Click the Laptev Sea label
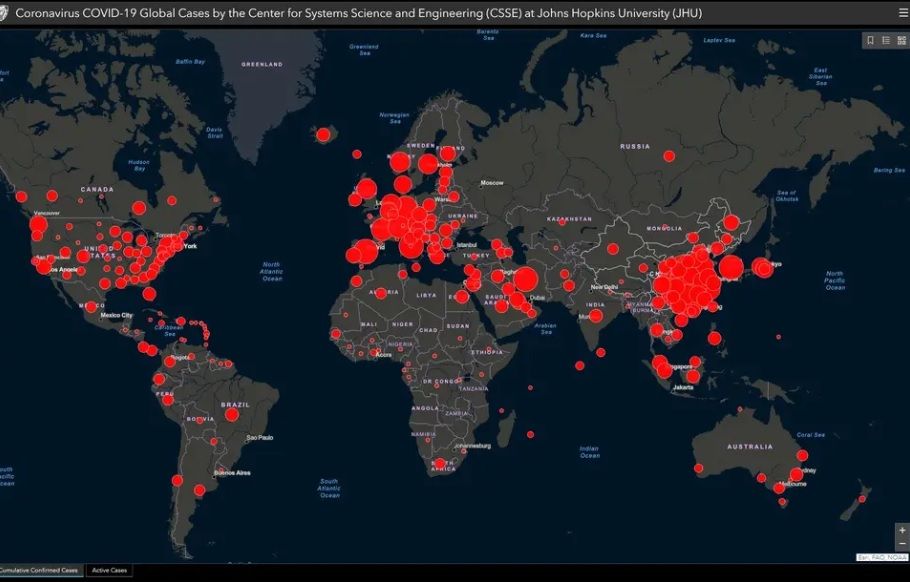This screenshot has width=910, height=582. click(x=719, y=40)
